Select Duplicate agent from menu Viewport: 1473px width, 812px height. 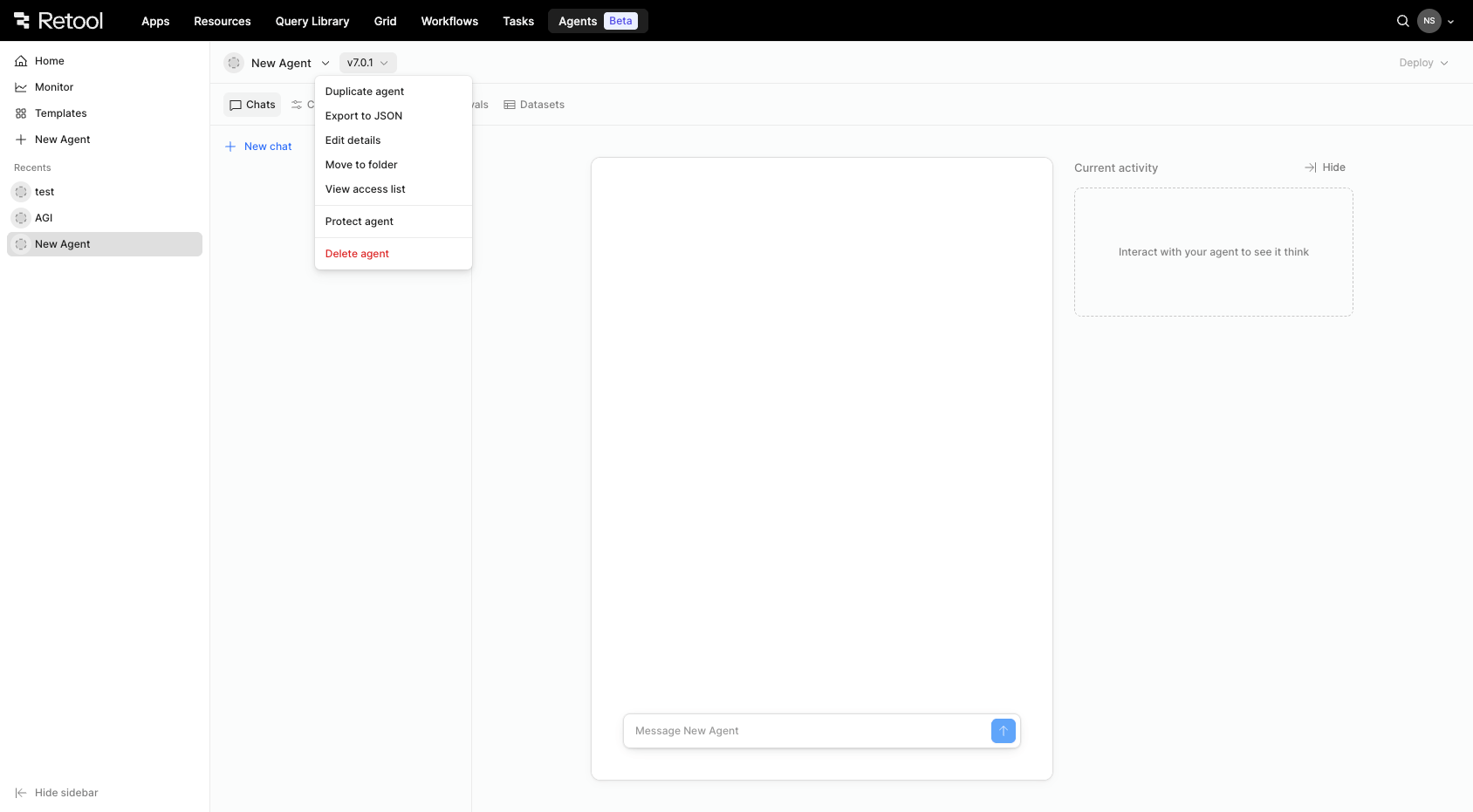(365, 92)
